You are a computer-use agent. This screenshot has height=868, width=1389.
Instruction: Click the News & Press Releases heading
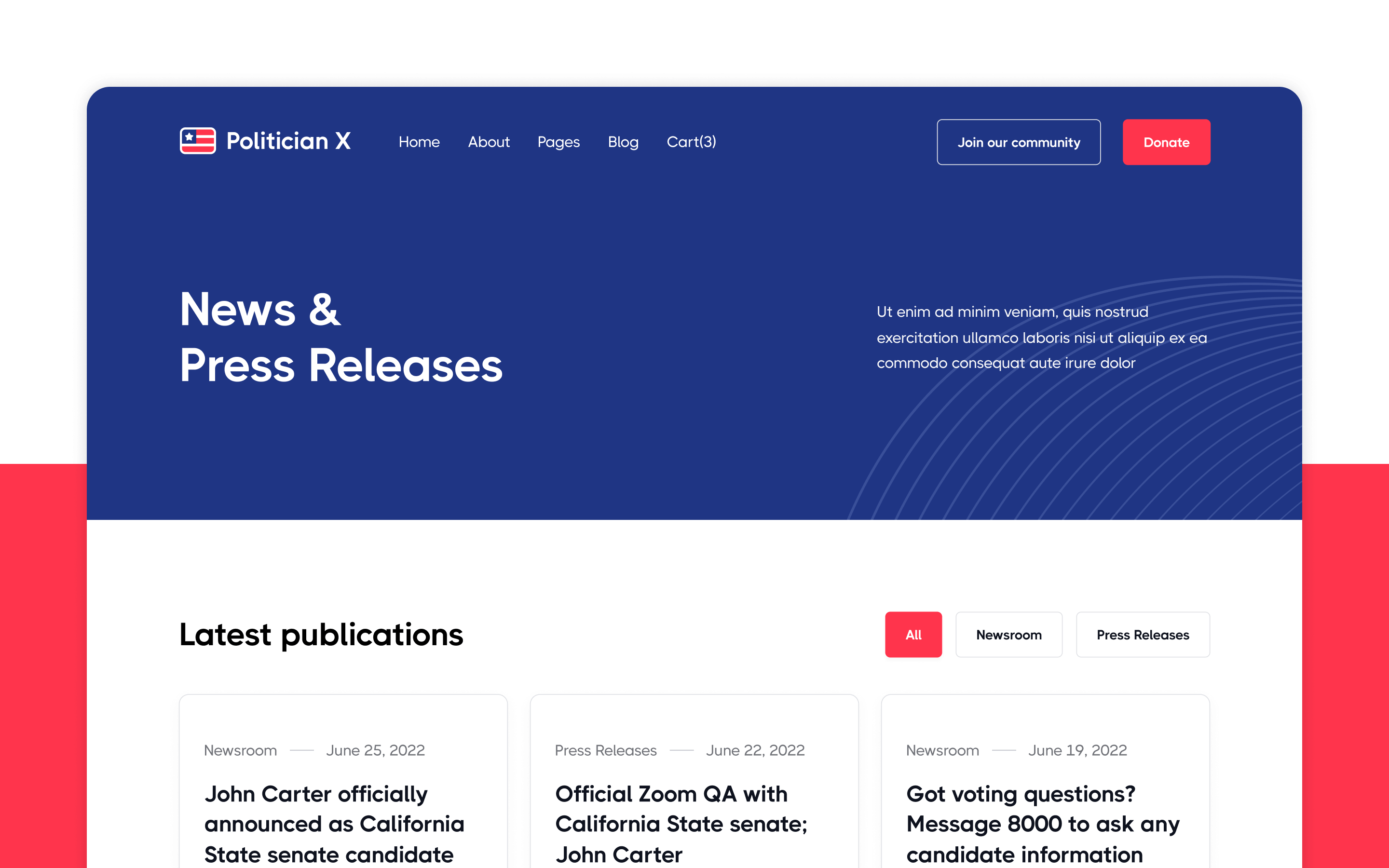coord(341,337)
